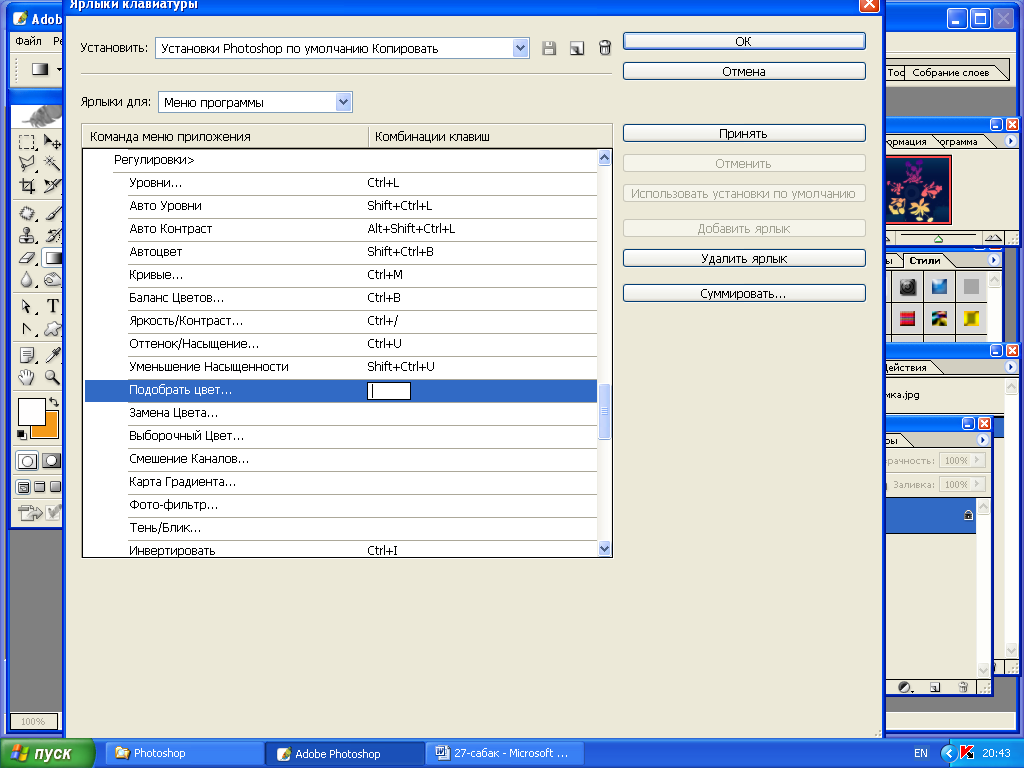
Task: Open the Layers palette flyout menu
Action: [983, 440]
